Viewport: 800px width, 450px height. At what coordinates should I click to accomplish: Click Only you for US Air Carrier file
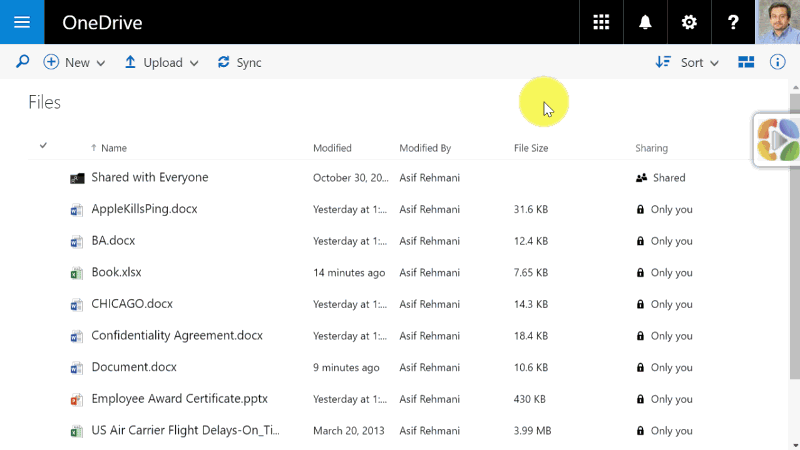(665, 431)
